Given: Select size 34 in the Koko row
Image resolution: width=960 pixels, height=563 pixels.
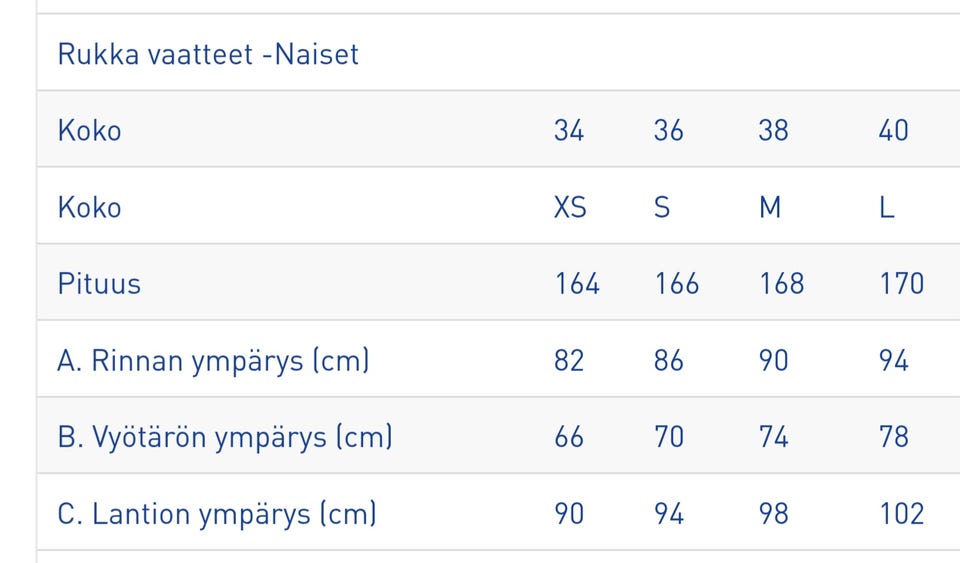Looking at the screenshot, I should (569, 131).
